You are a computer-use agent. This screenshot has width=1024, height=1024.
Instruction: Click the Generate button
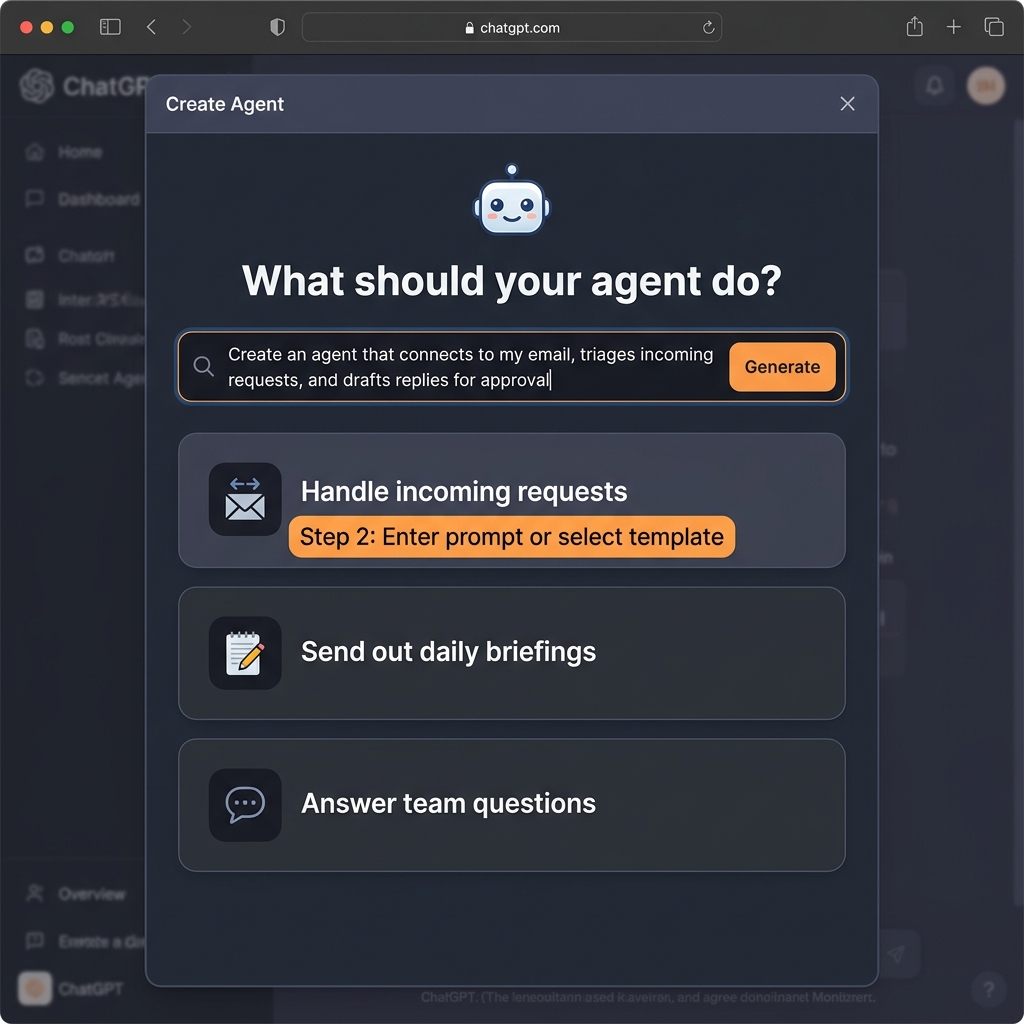[782, 367]
